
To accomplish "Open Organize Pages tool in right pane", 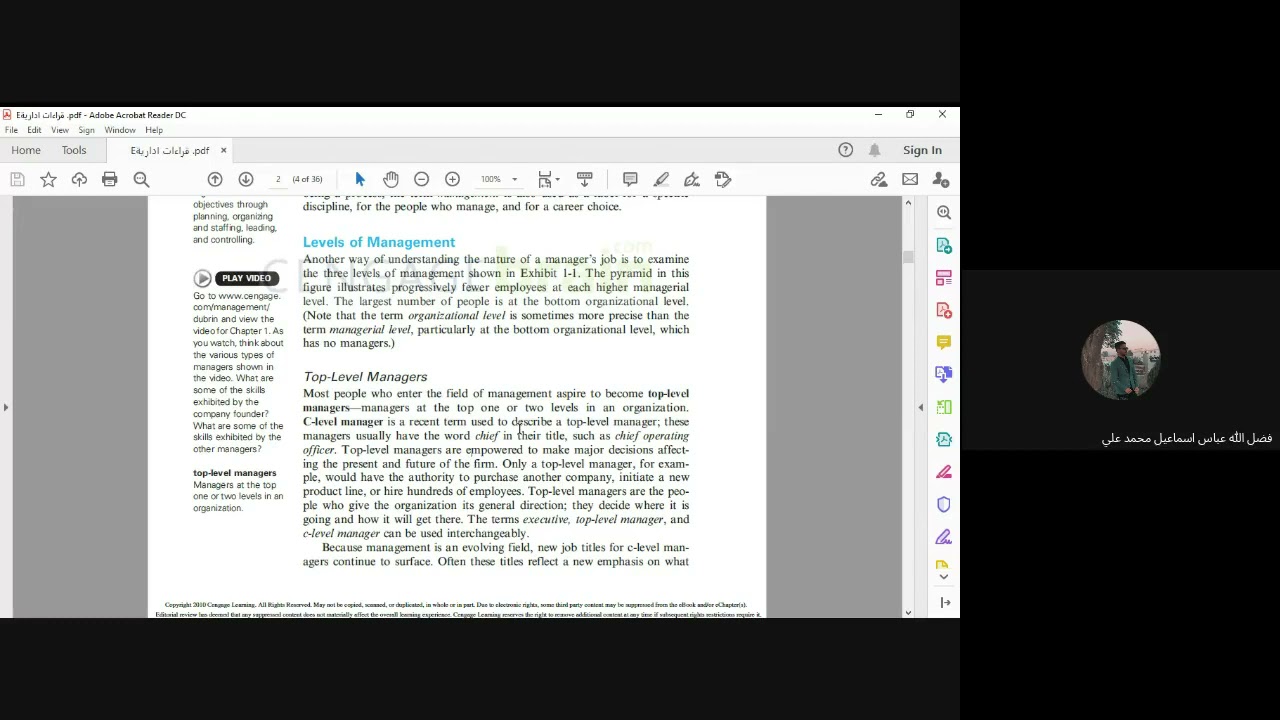I will pyautogui.click(x=944, y=407).
